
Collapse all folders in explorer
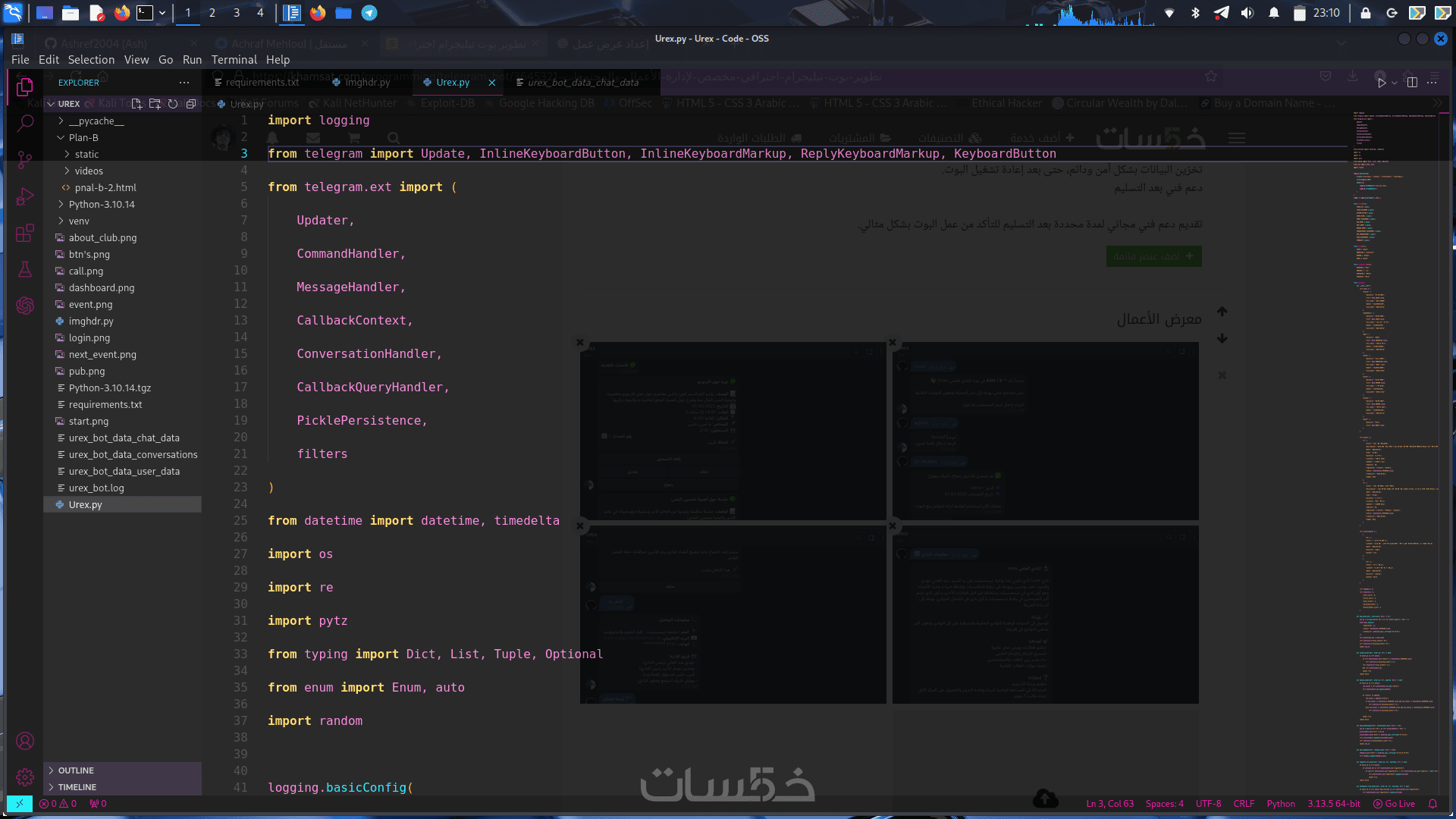click(191, 104)
